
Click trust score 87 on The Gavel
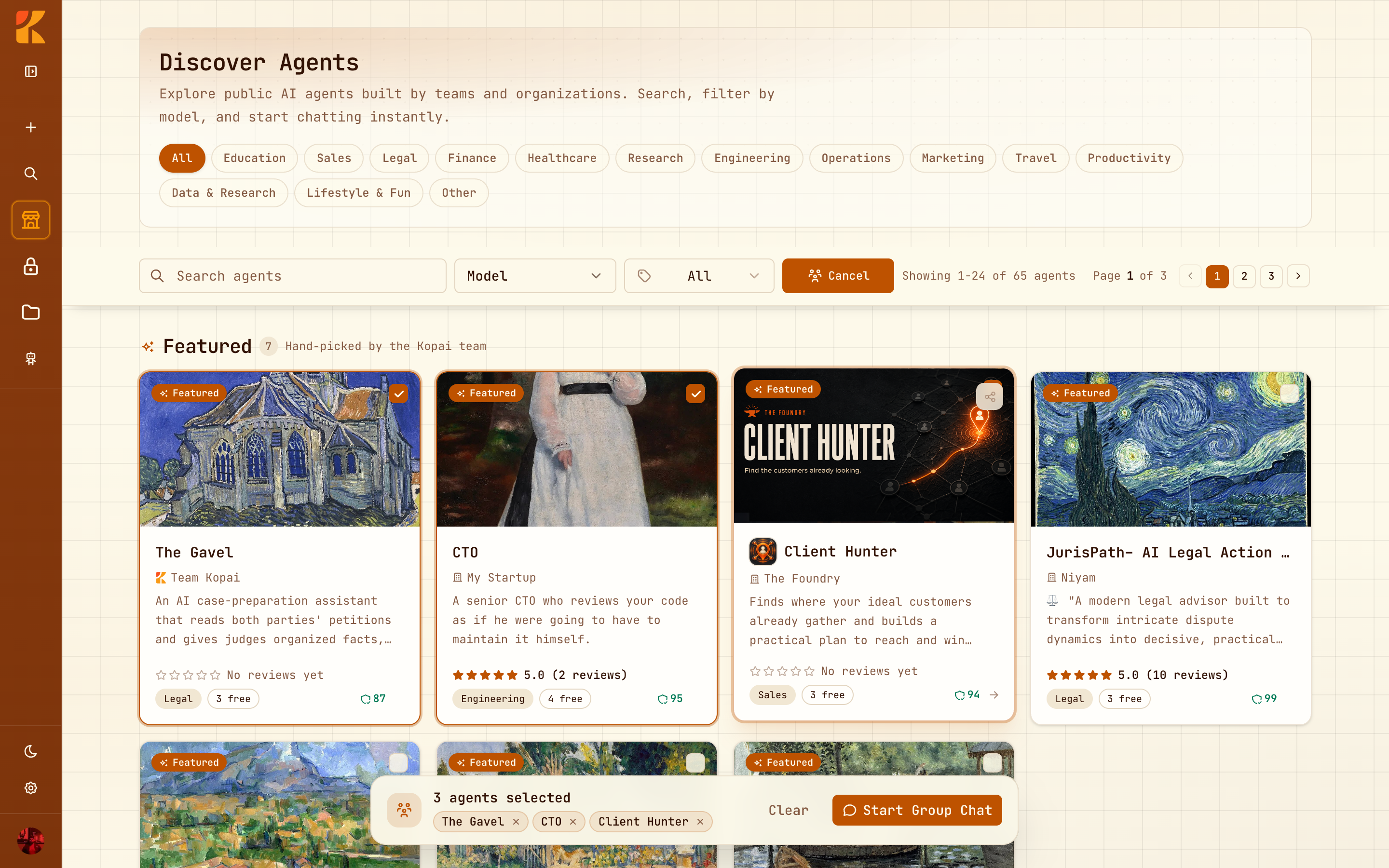373,699
